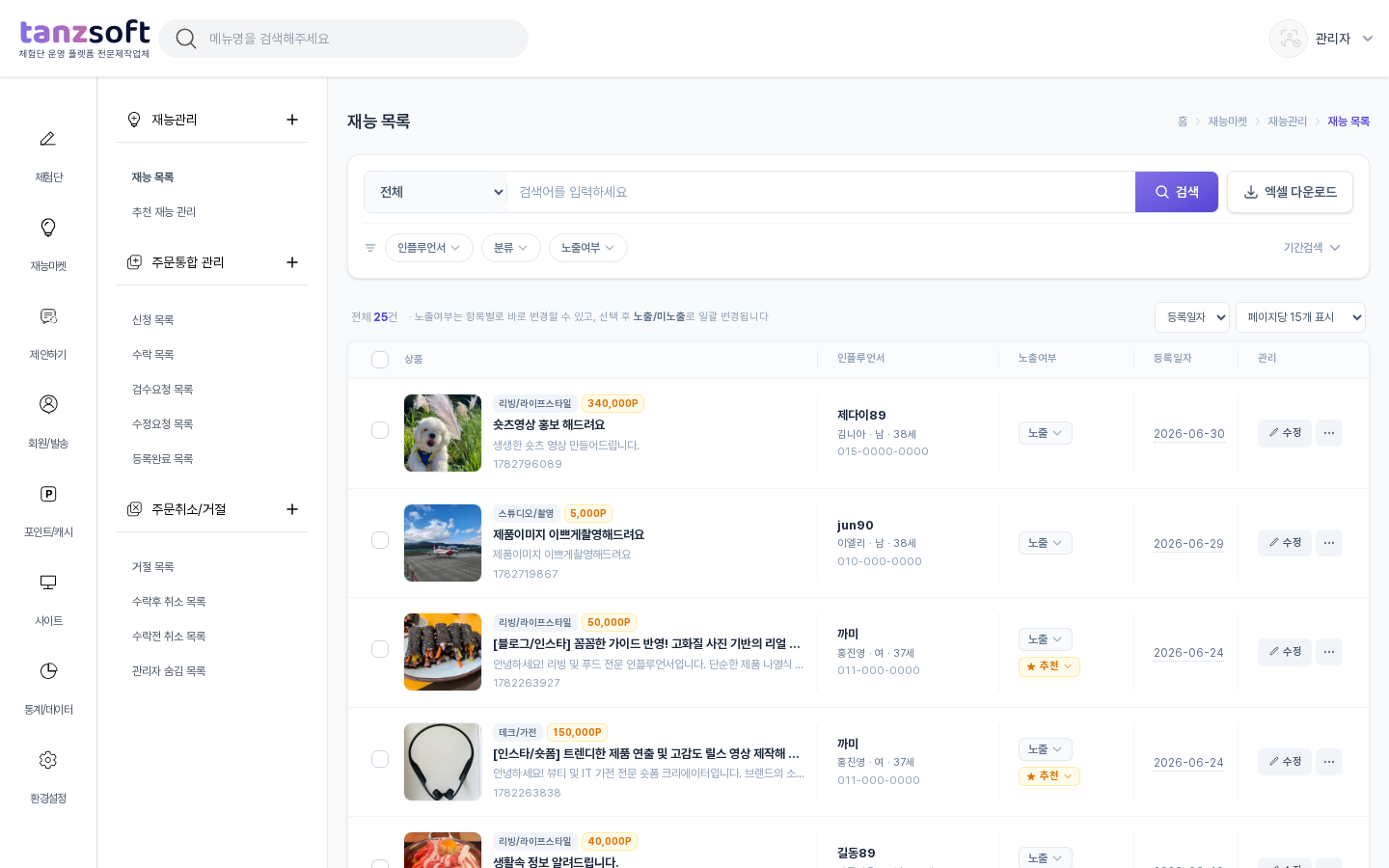The width and height of the screenshot is (1389, 868).
Task: Check the 50,000P 블로그/인스타 row checkbox
Action: tap(380, 649)
